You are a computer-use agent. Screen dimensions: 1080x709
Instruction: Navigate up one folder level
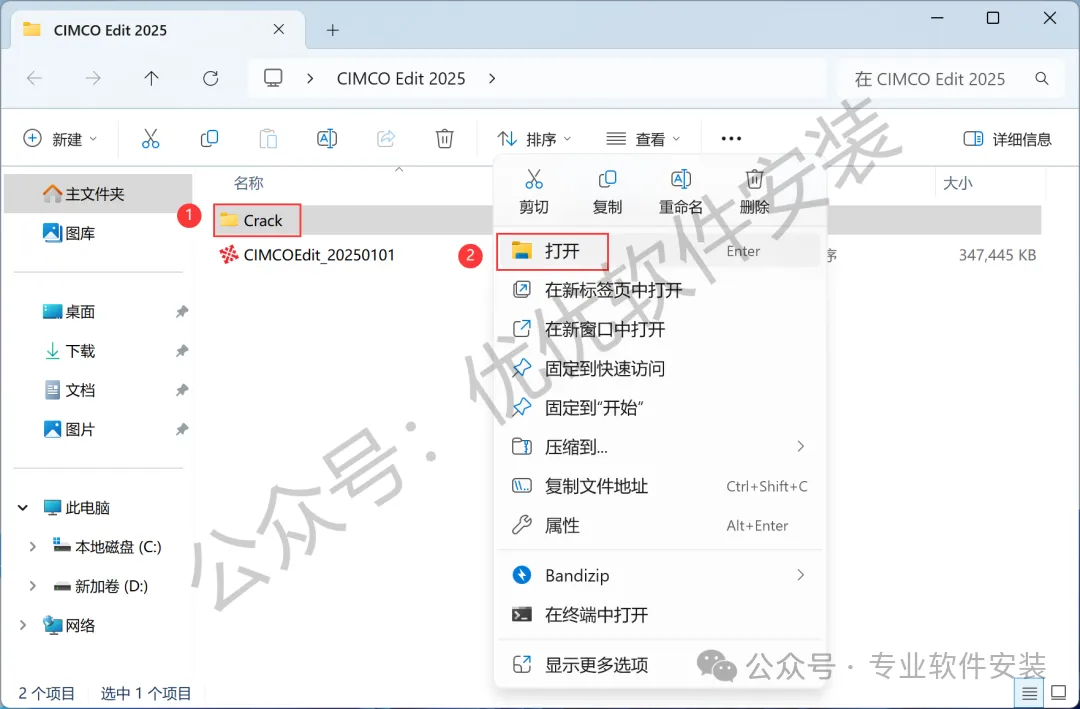tap(152, 79)
